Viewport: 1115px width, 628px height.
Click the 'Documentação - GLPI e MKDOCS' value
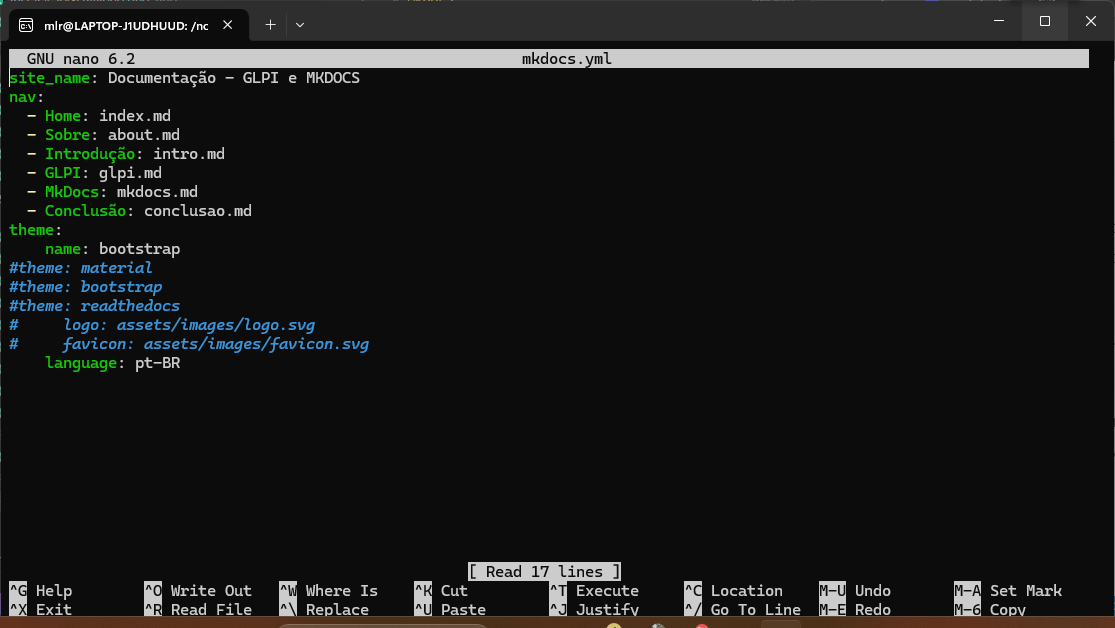point(234,78)
